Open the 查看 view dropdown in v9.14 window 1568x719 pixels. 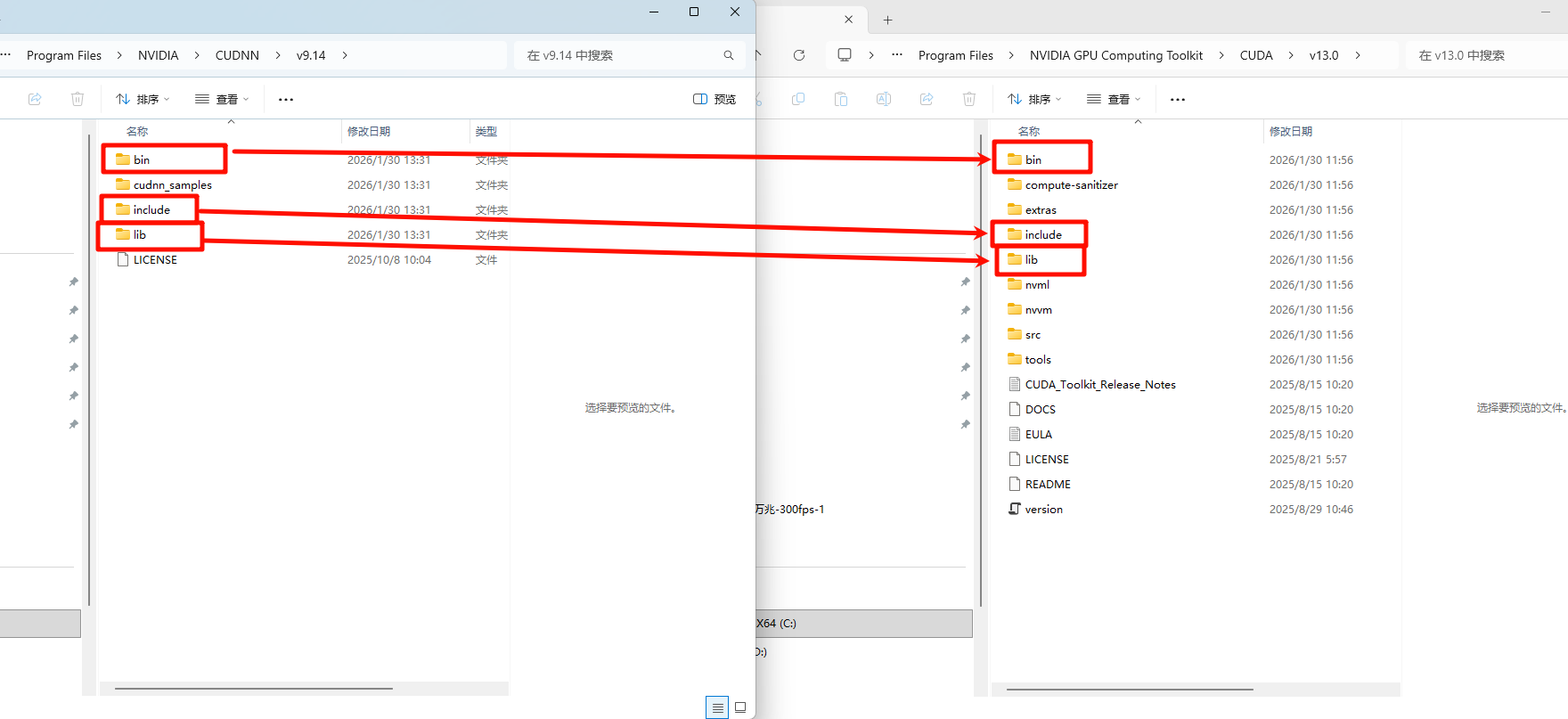(x=222, y=99)
